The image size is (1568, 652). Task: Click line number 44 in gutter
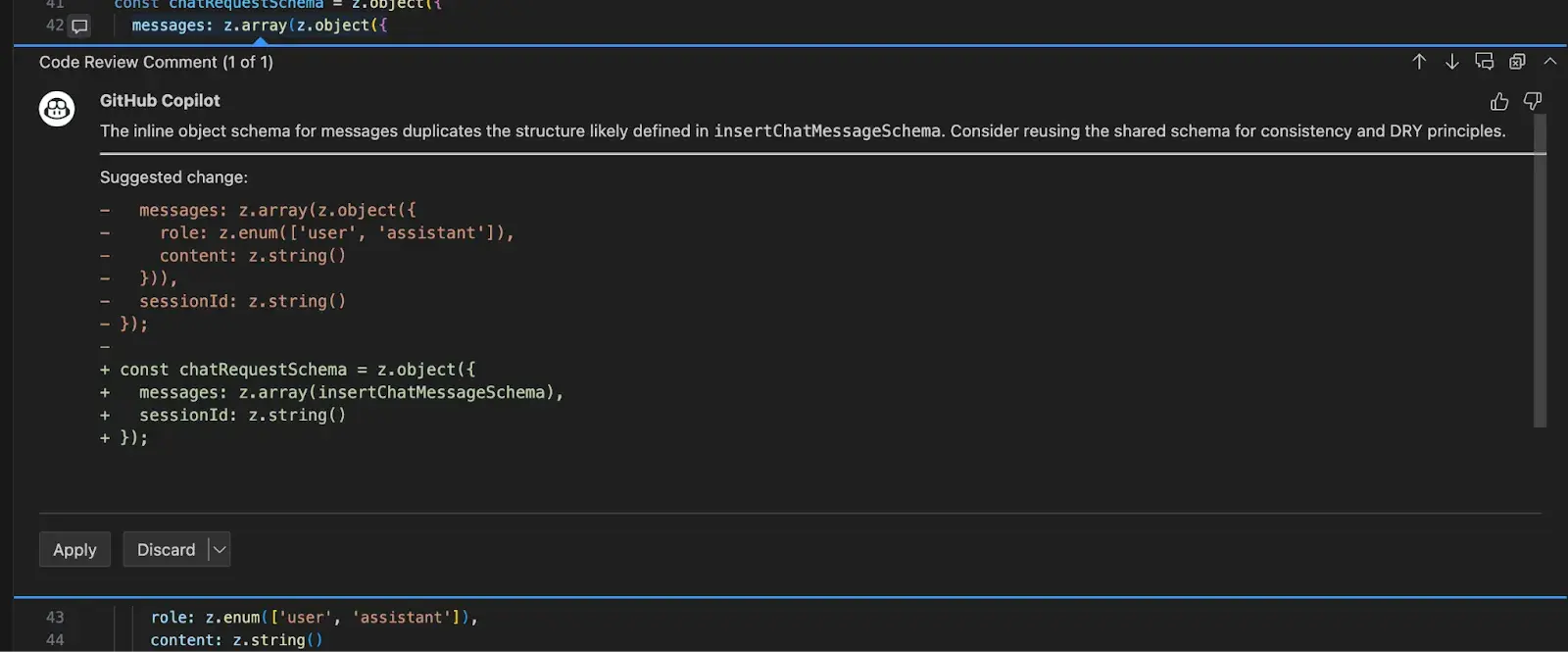tap(55, 640)
